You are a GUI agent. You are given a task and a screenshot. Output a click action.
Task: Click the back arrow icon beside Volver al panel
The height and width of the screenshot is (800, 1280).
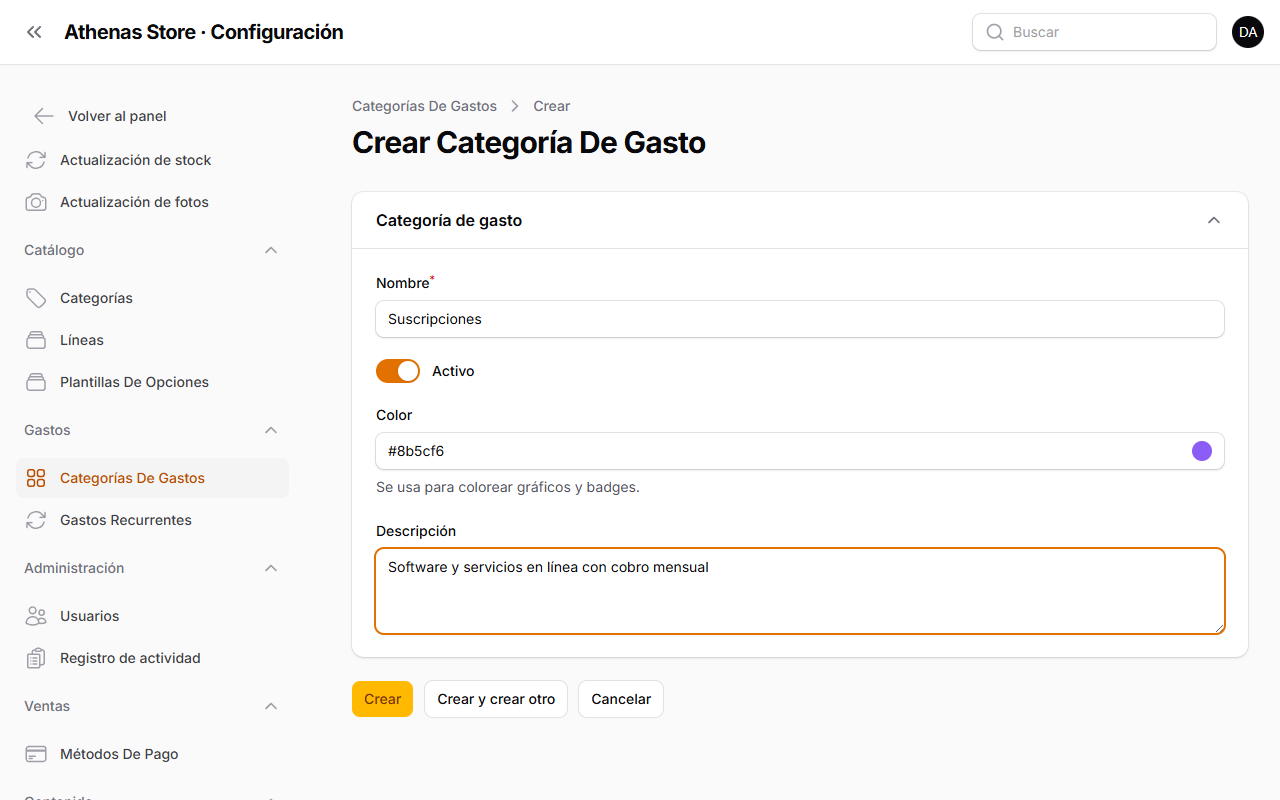click(x=43, y=116)
